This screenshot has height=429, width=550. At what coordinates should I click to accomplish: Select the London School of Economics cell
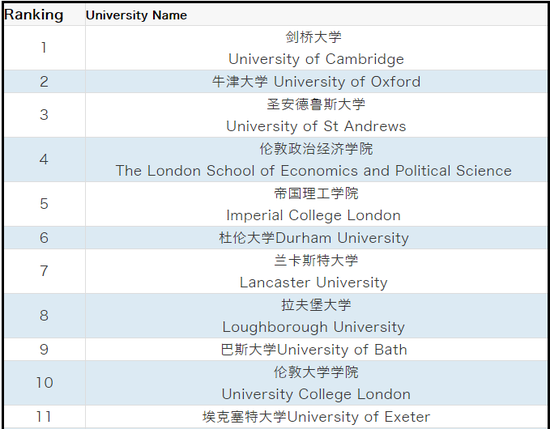pyautogui.click(x=316, y=160)
